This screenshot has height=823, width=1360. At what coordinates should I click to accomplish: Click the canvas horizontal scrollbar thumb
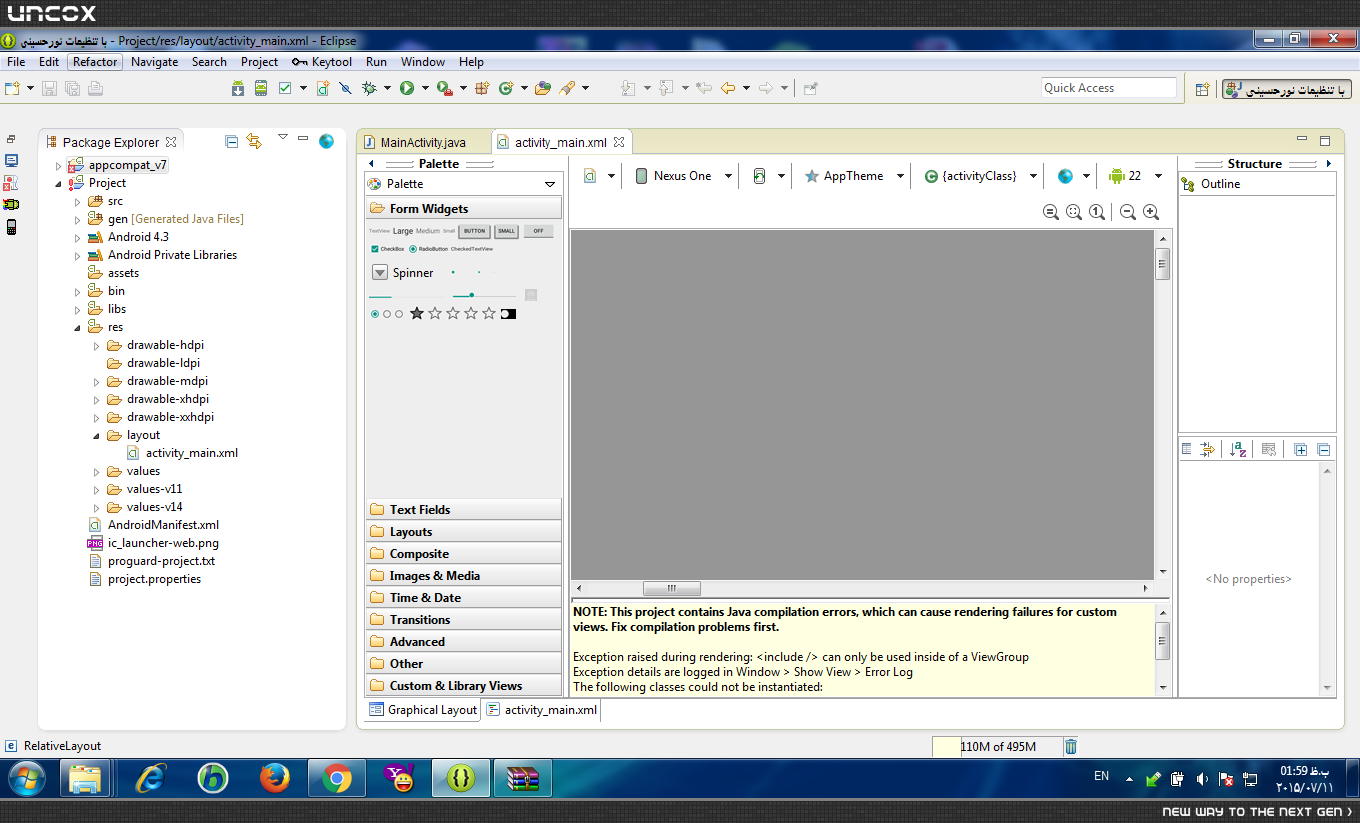click(x=672, y=588)
